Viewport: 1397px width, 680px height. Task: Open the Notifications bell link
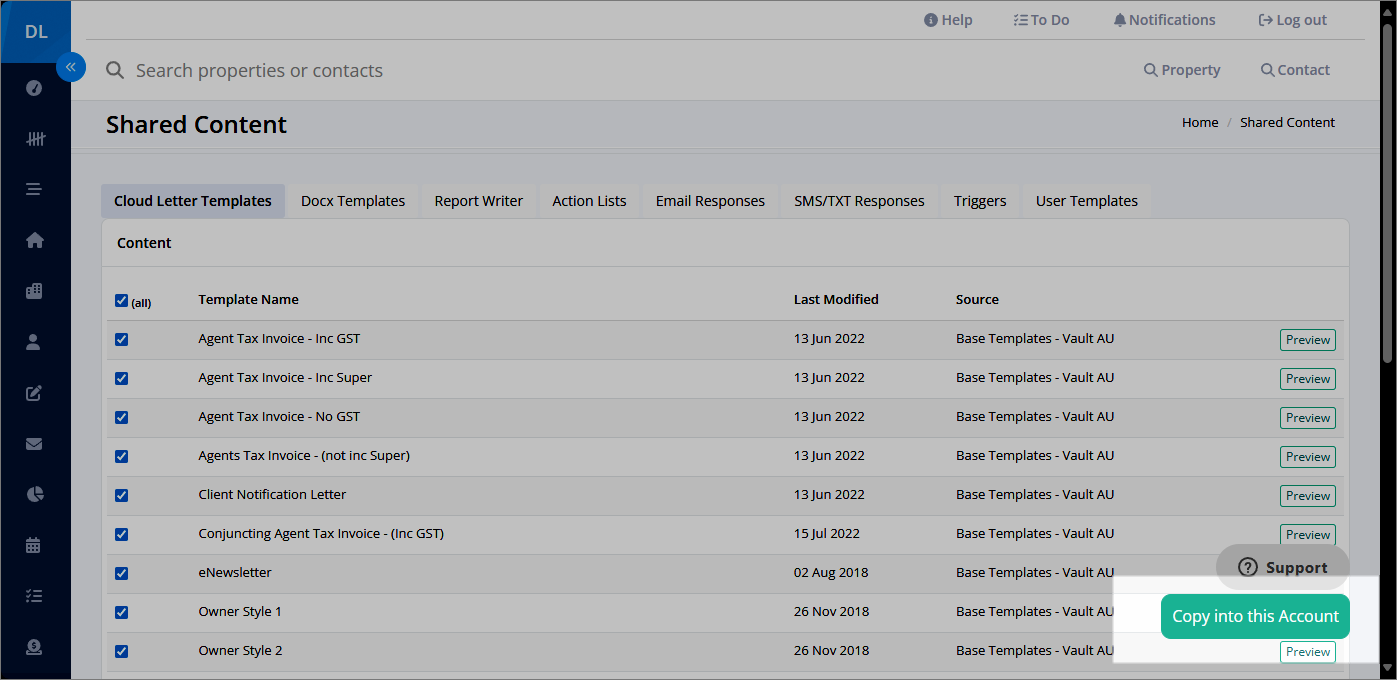point(1164,20)
